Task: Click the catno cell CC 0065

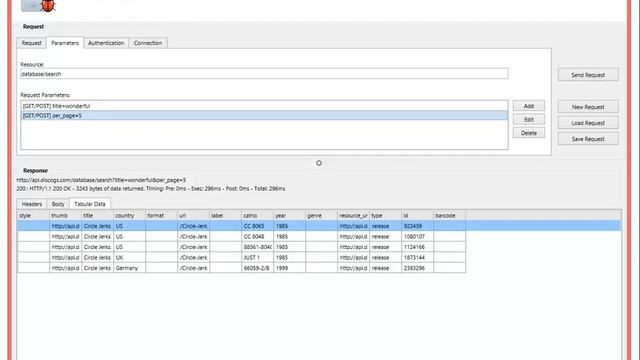Action: [x=257, y=226]
